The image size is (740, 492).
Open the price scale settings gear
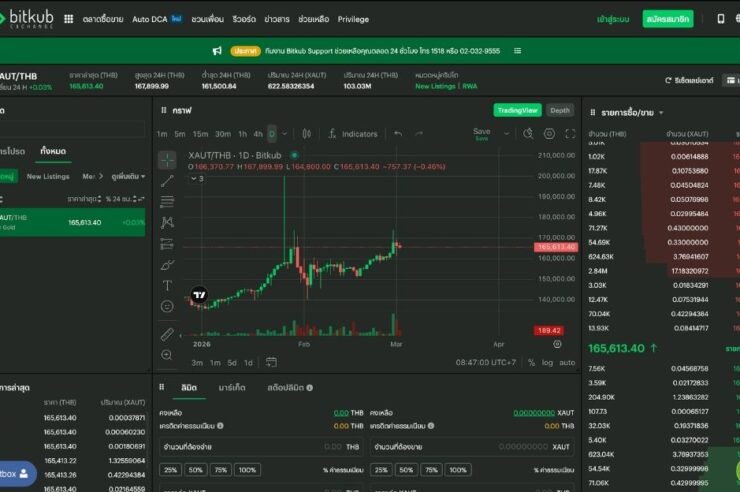pos(557,344)
